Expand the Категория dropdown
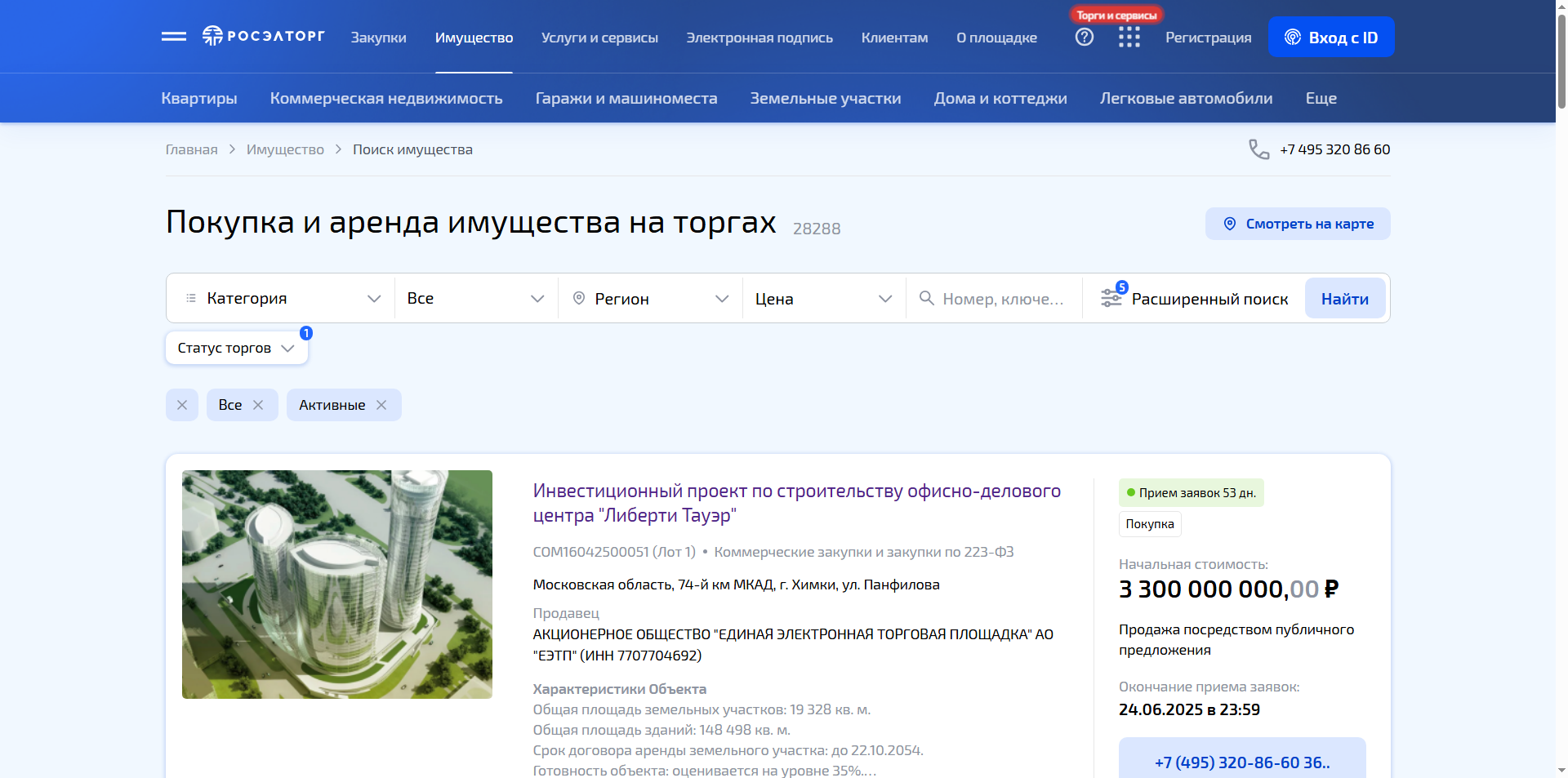 [x=282, y=298]
